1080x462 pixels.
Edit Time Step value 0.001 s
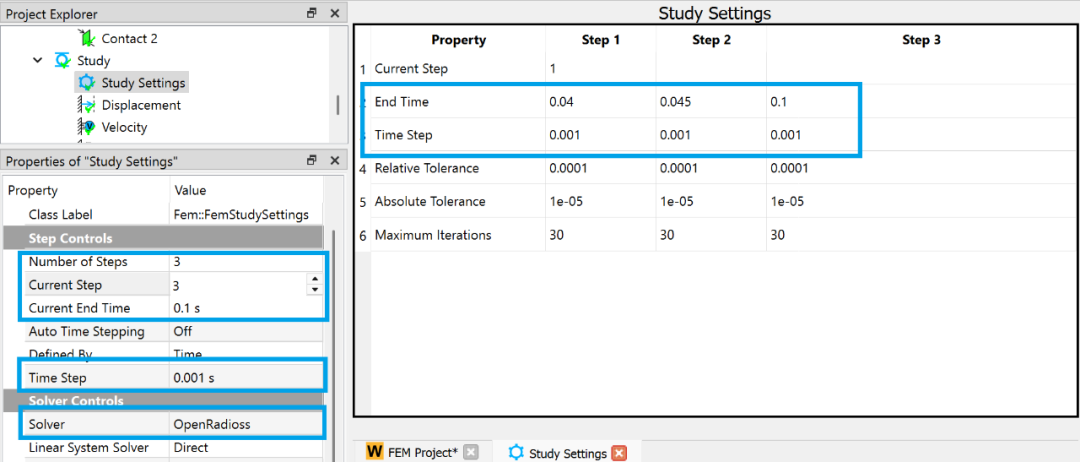coord(246,377)
